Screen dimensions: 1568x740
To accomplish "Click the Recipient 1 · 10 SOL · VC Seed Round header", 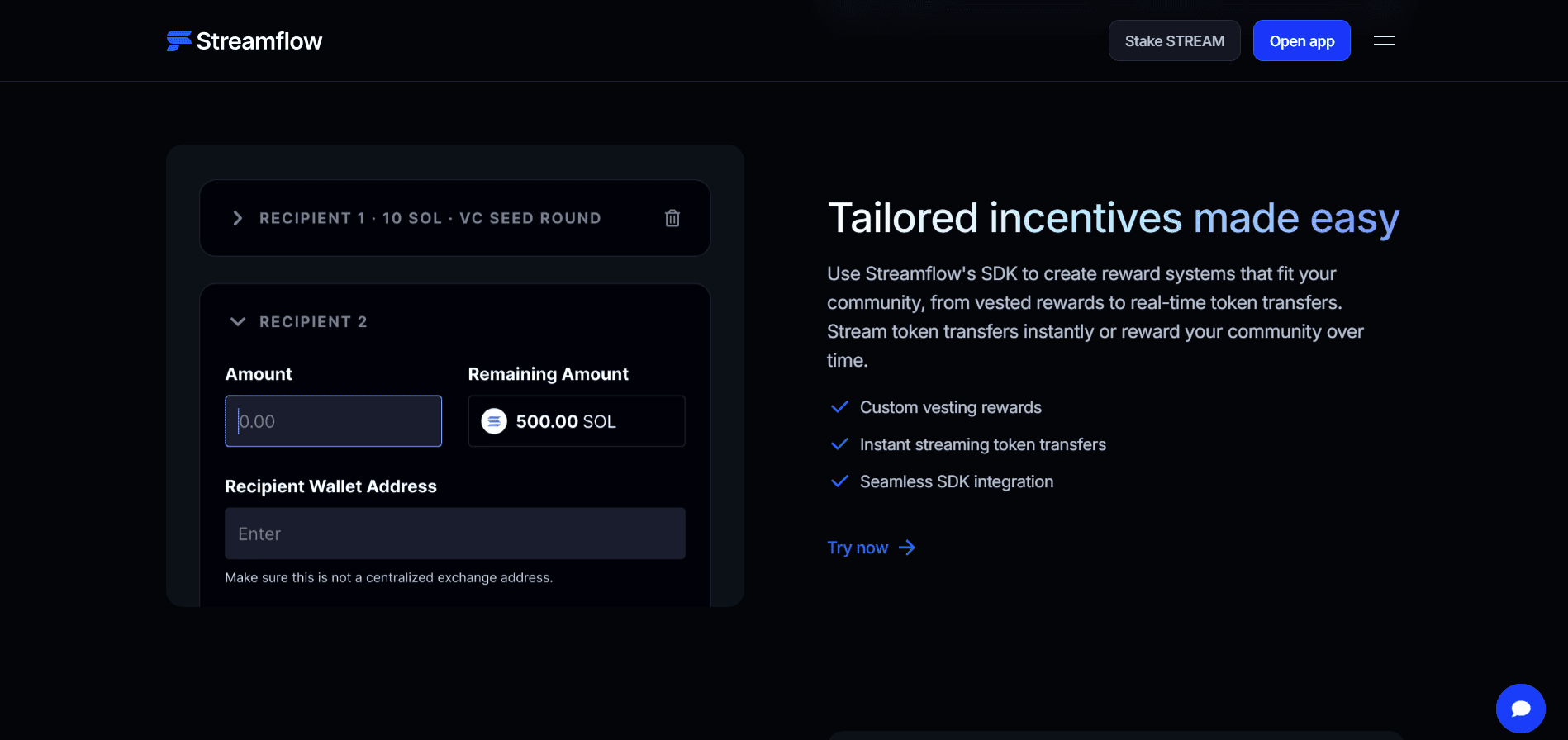I will click(x=455, y=218).
